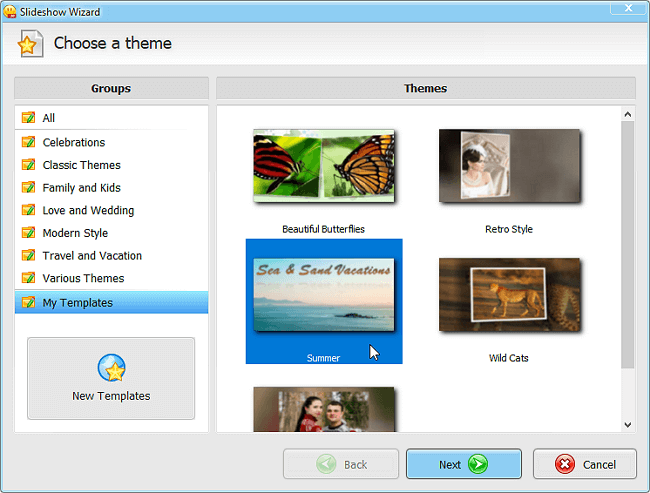Click the icon next to My Templates
Screen dimensions: 650x493
(28, 303)
